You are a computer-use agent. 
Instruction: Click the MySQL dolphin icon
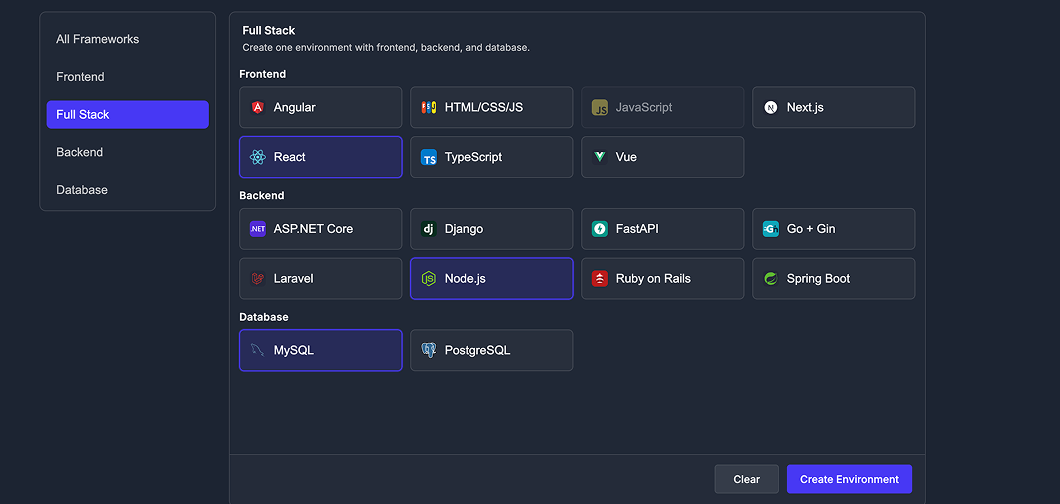pyautogui.click(x=257, y=350)
